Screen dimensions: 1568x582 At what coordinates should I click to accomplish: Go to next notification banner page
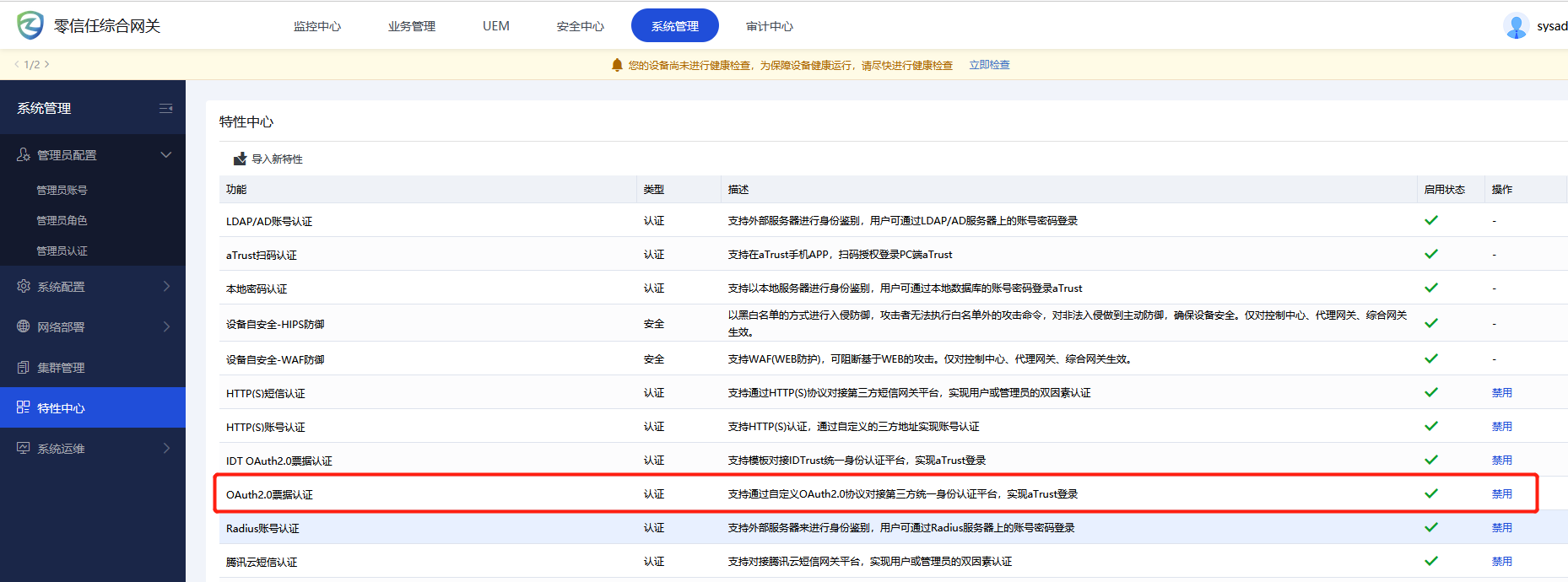tap(47, 64)
